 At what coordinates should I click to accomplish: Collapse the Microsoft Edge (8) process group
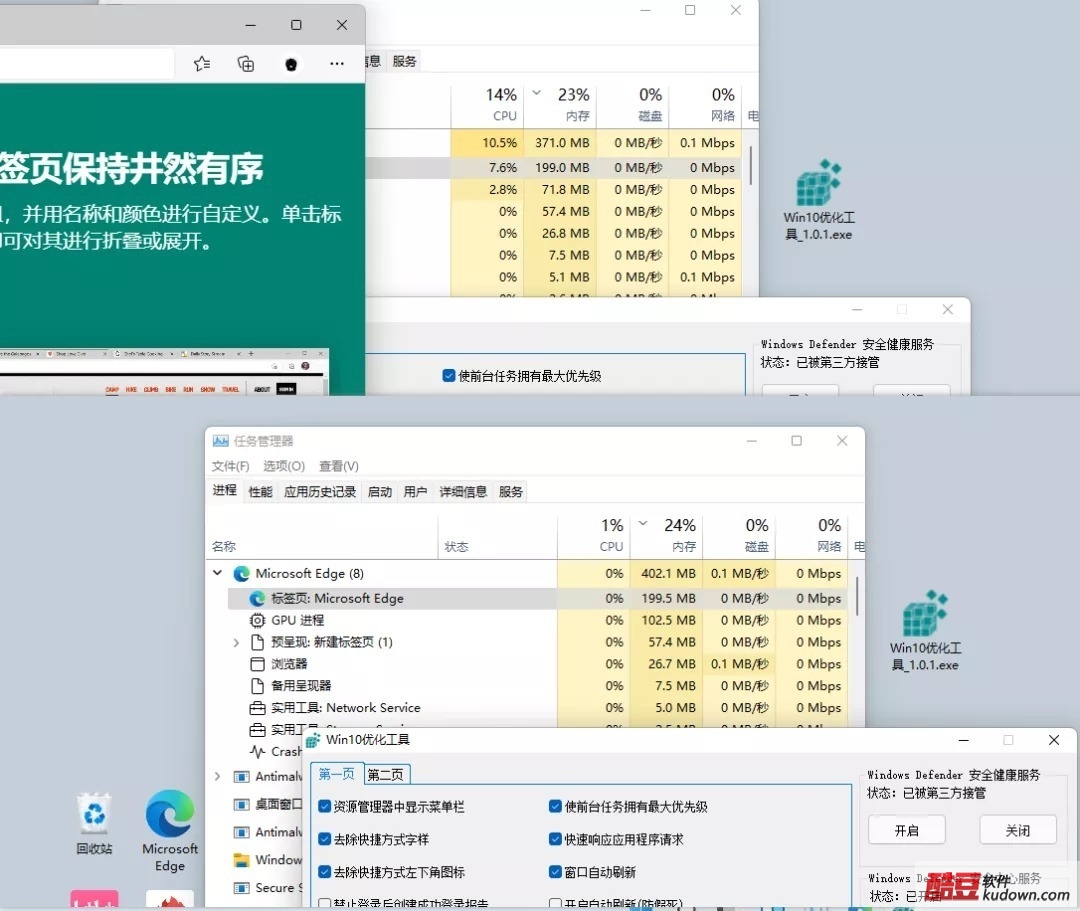click(x=218, y=573)
